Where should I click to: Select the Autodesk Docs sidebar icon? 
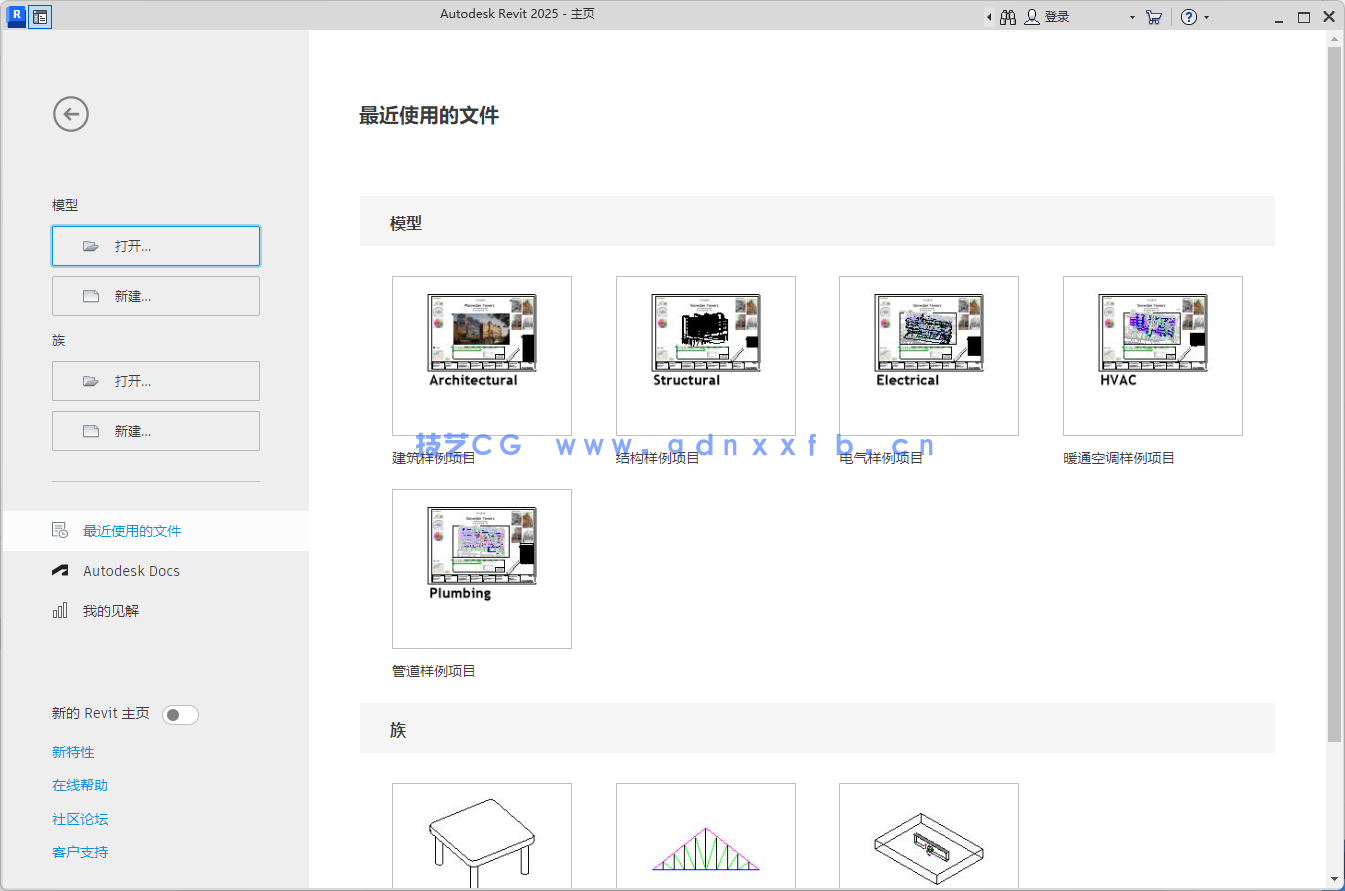[x=58, y=570]
